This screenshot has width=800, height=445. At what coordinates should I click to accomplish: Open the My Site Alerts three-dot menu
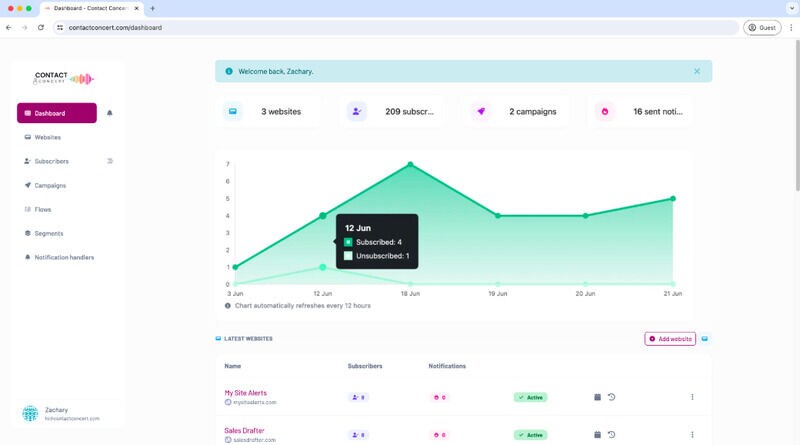pyautogui.click(x=692, y=397)
